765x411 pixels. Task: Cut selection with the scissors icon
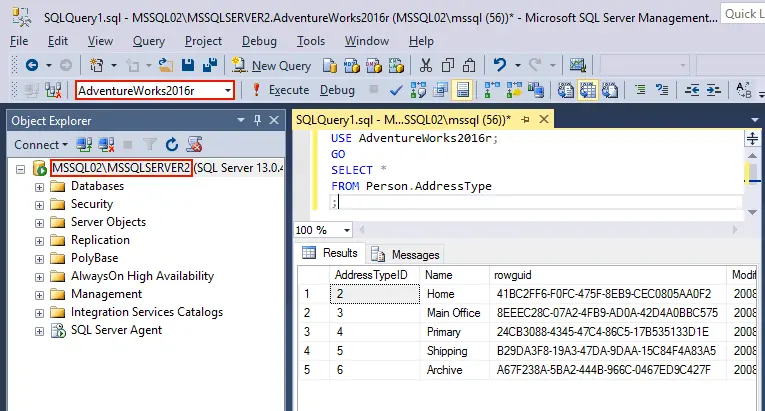[x=426, y=65]
